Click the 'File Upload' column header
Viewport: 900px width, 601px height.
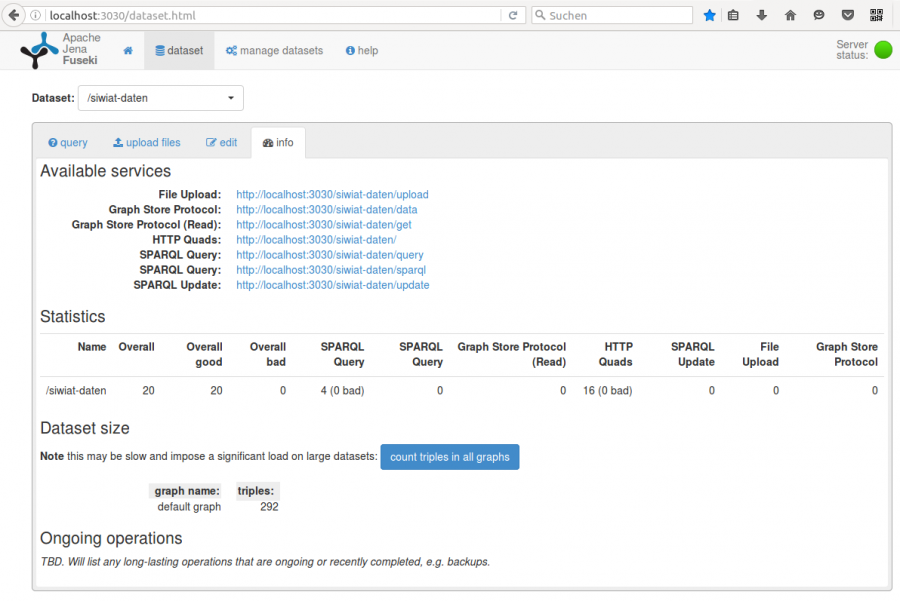(x=761, y=354)
